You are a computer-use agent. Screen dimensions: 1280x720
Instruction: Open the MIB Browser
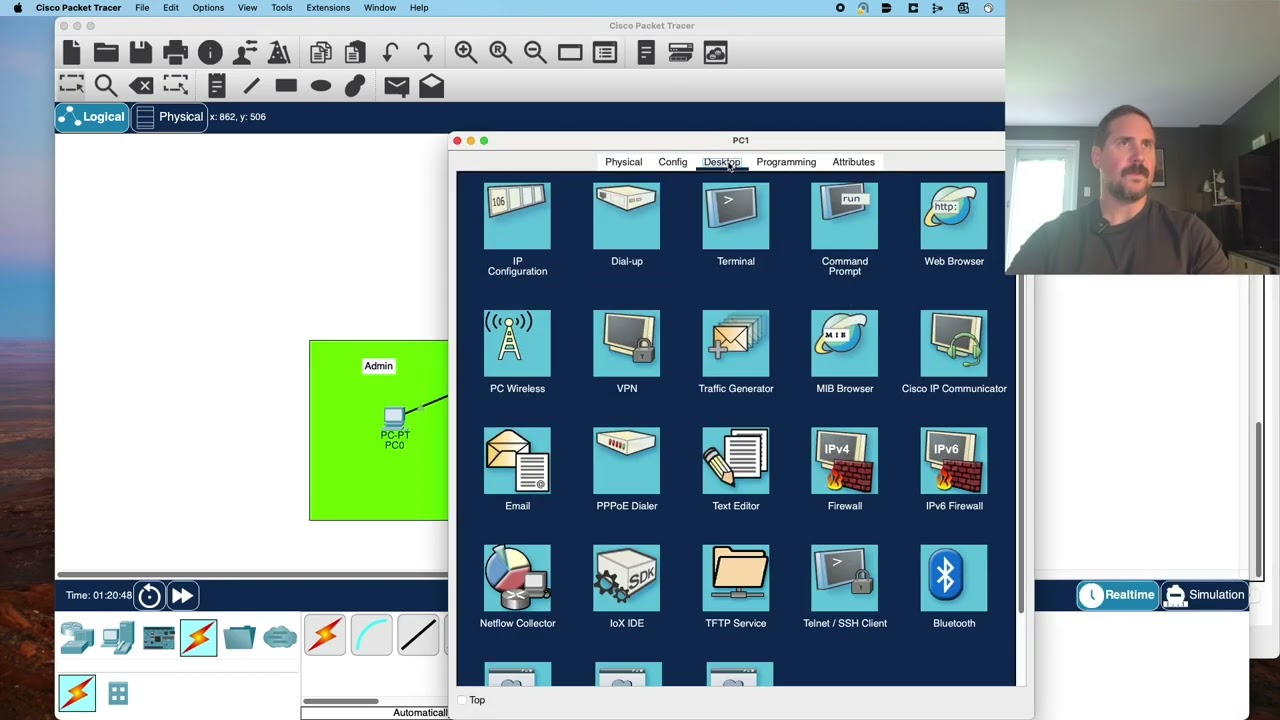(845, 344)
